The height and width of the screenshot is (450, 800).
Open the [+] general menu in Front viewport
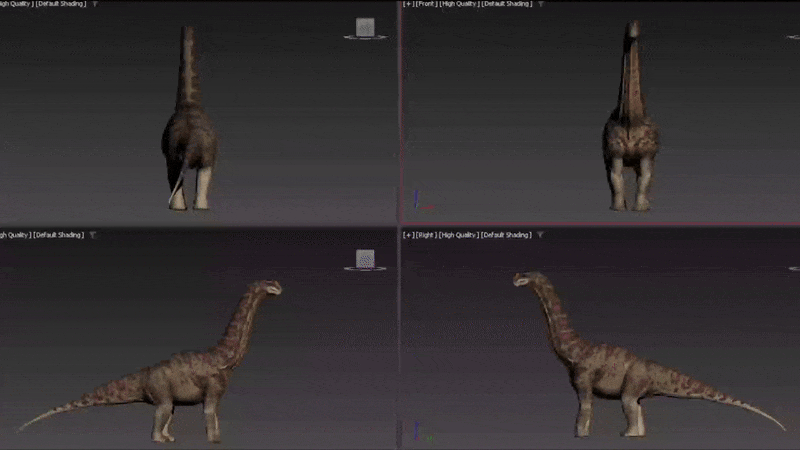tap(408, 4)
